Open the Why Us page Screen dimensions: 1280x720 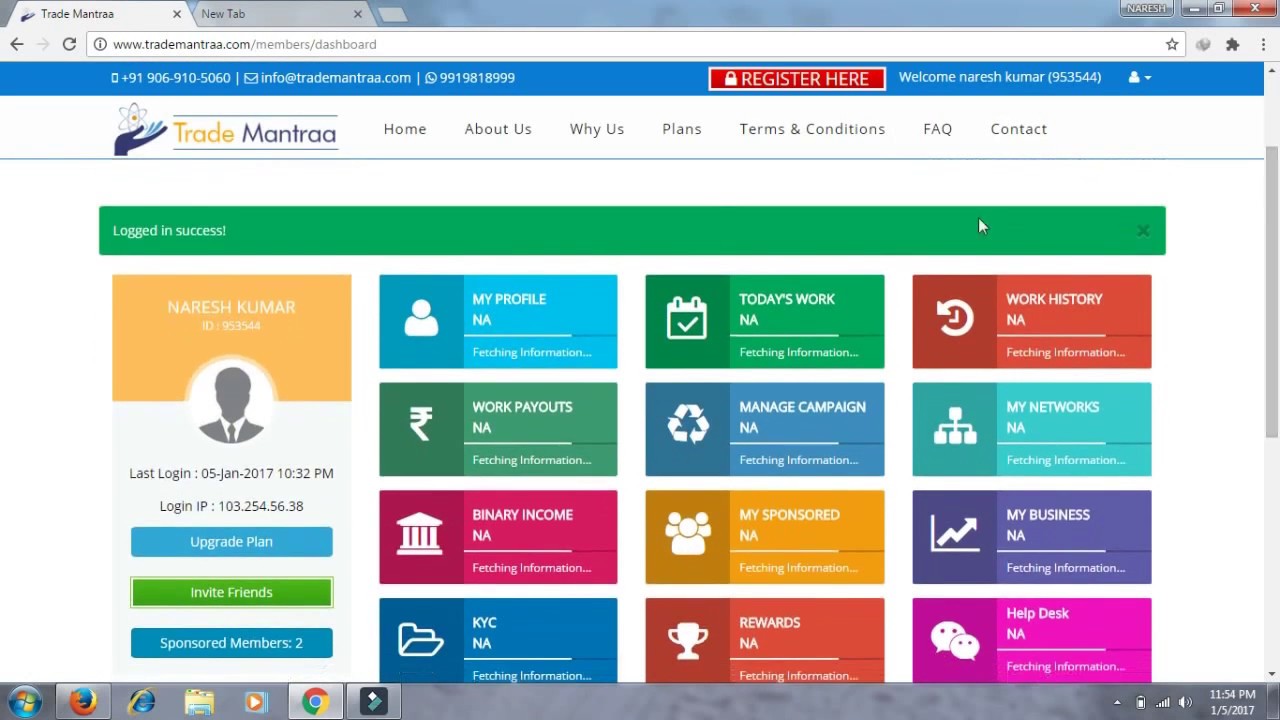pyautogui.click(x=597, y=129)
